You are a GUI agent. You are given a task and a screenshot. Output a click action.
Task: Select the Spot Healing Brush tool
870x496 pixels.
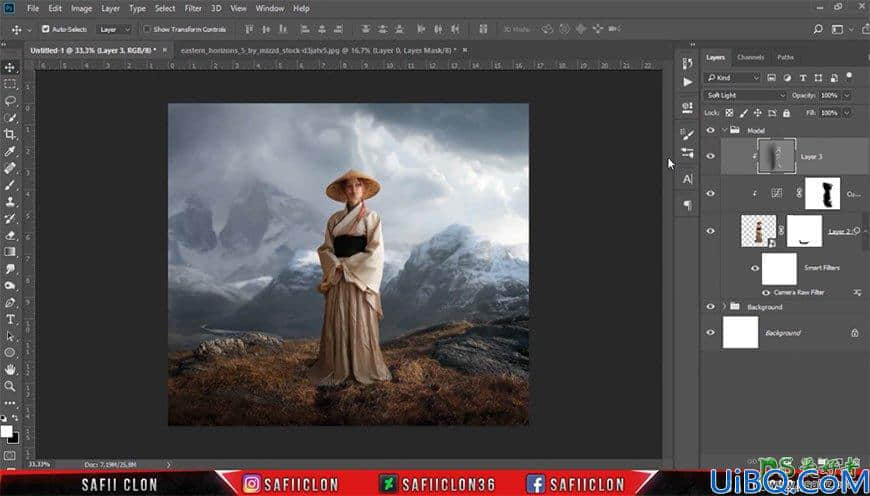10,168
